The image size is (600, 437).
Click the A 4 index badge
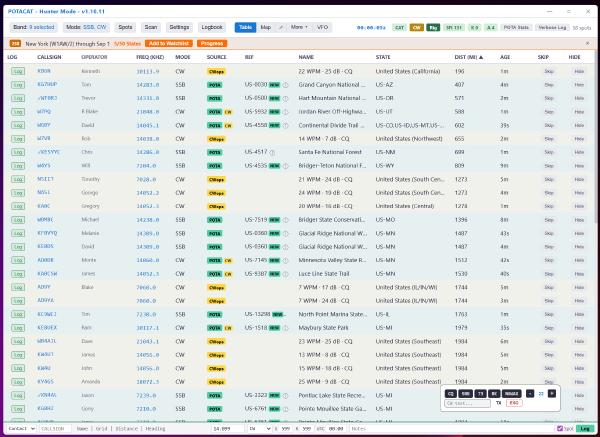coord(491,28)
